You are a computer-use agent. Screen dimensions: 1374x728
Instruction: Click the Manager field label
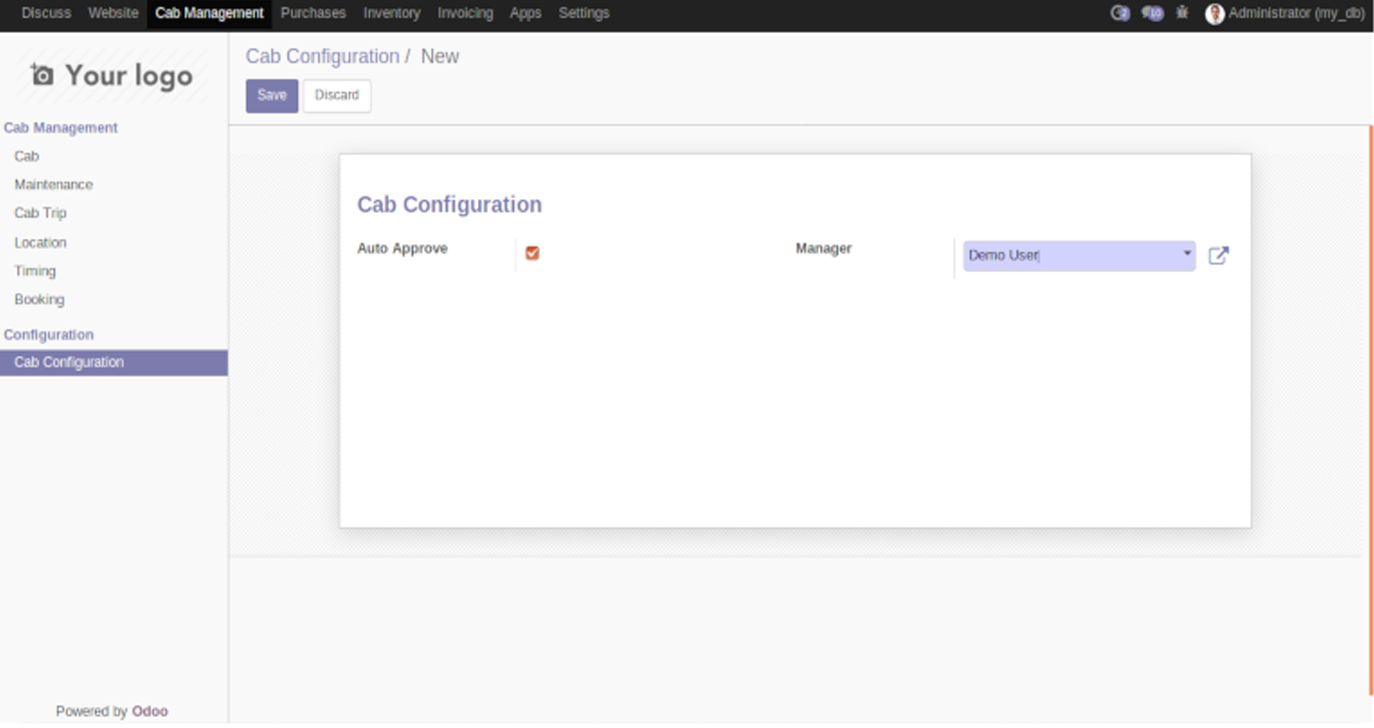coord(823,248)
